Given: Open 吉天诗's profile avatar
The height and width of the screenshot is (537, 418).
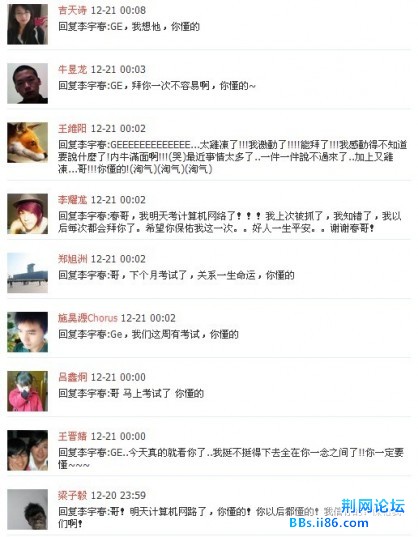Looking at the screenshot, I should tap(27, 24).
